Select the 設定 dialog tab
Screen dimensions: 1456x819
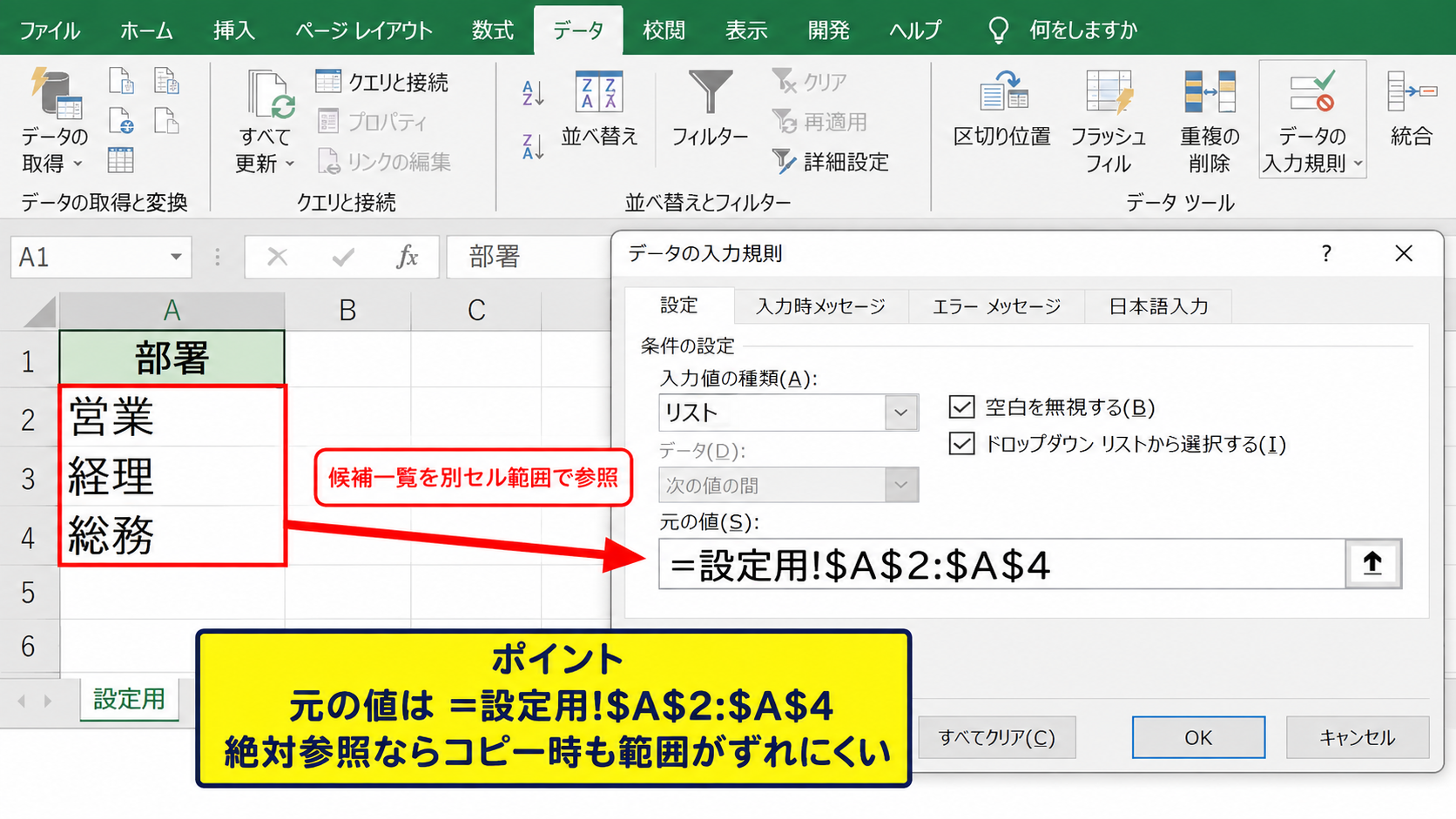tap(679, 305)
